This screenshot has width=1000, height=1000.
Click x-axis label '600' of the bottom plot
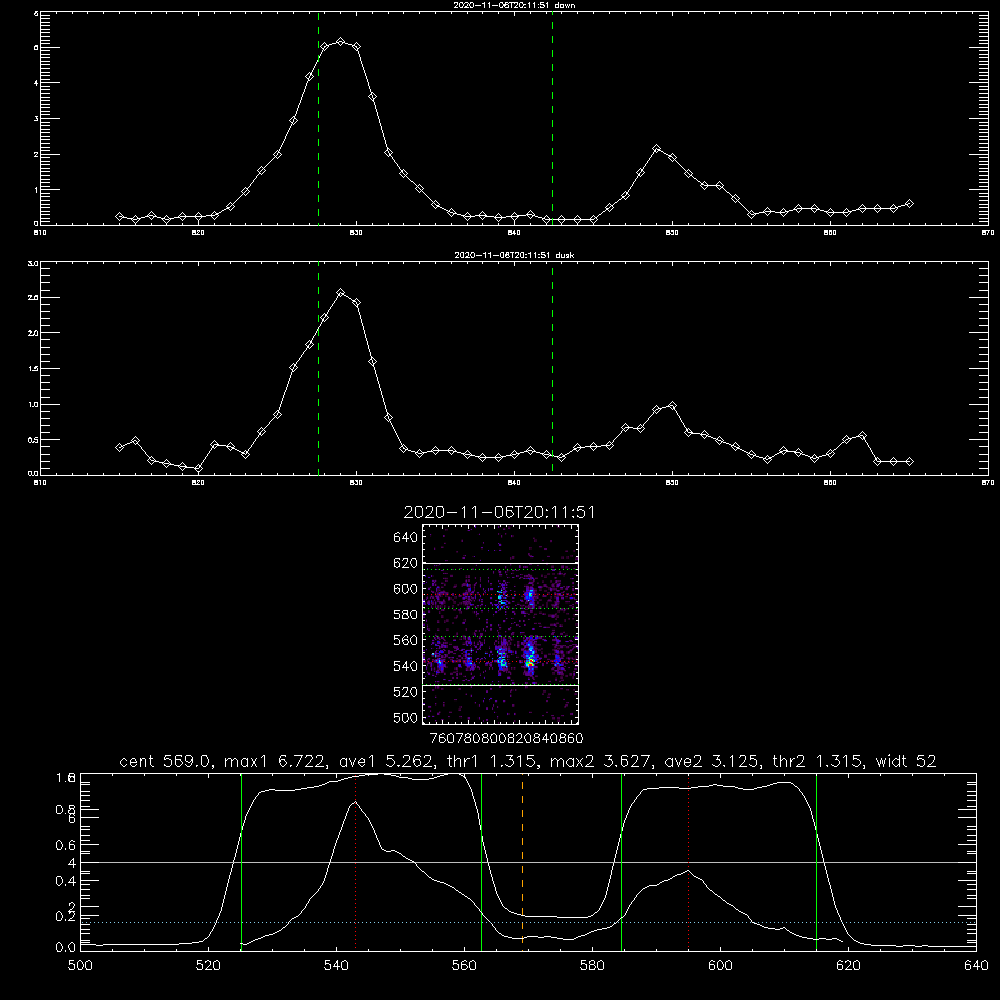point(720,966)
